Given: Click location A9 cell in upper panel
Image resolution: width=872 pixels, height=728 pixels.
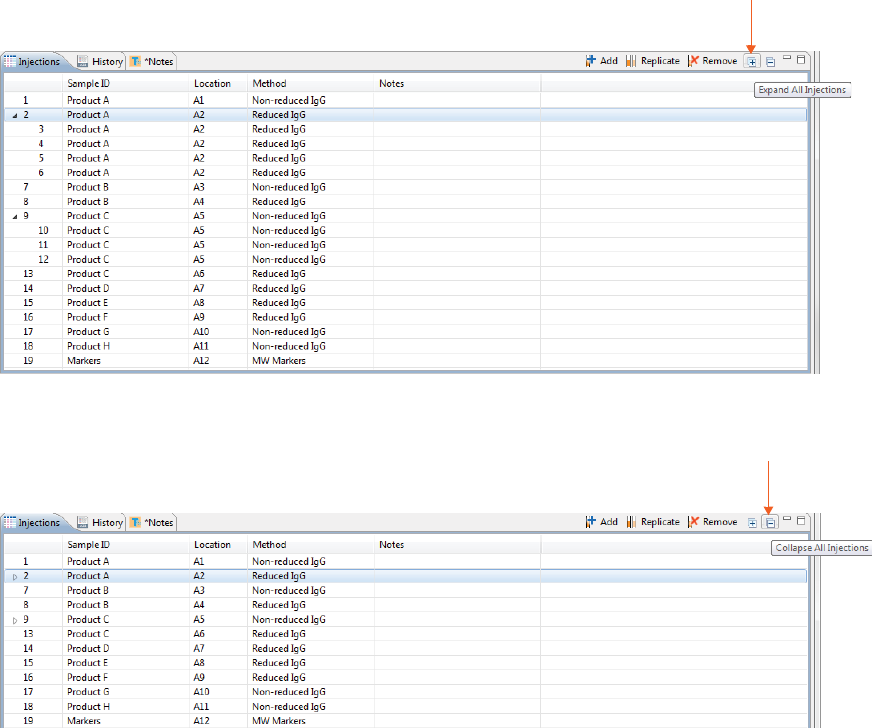Looking at the screenshot, I should pos(218,318).
